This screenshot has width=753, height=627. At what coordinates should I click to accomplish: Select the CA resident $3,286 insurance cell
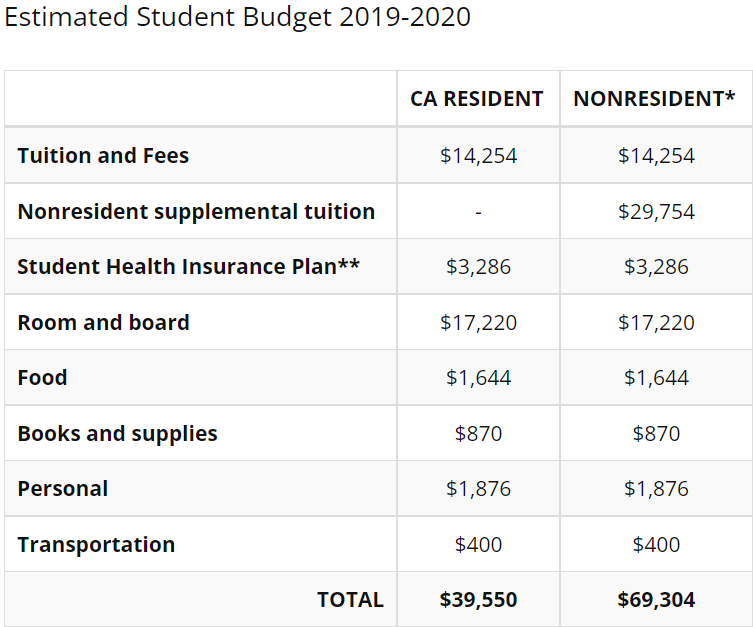pyautogui.click(x=478, y=266)
